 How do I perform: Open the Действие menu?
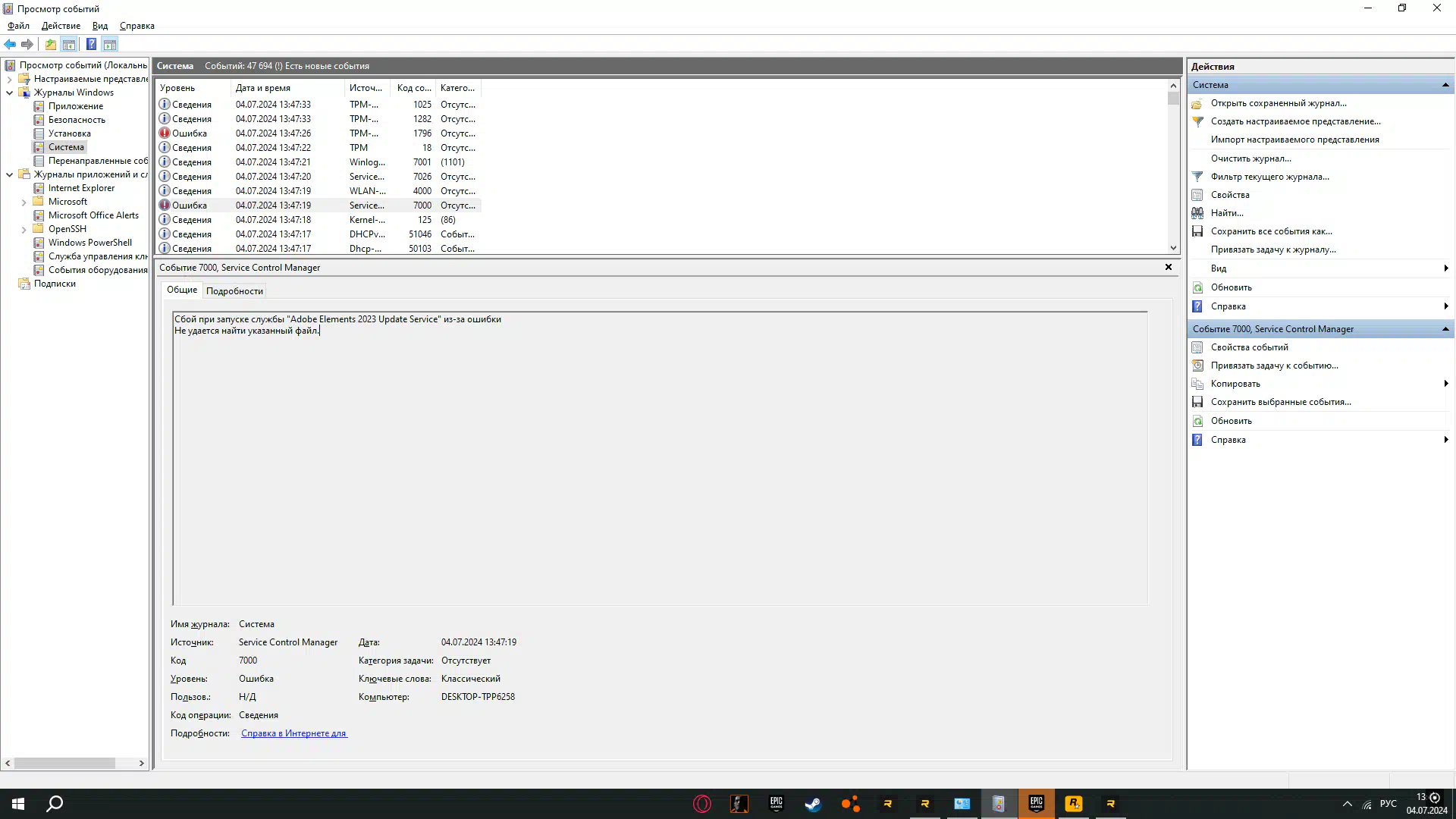(x=61, y=26)
